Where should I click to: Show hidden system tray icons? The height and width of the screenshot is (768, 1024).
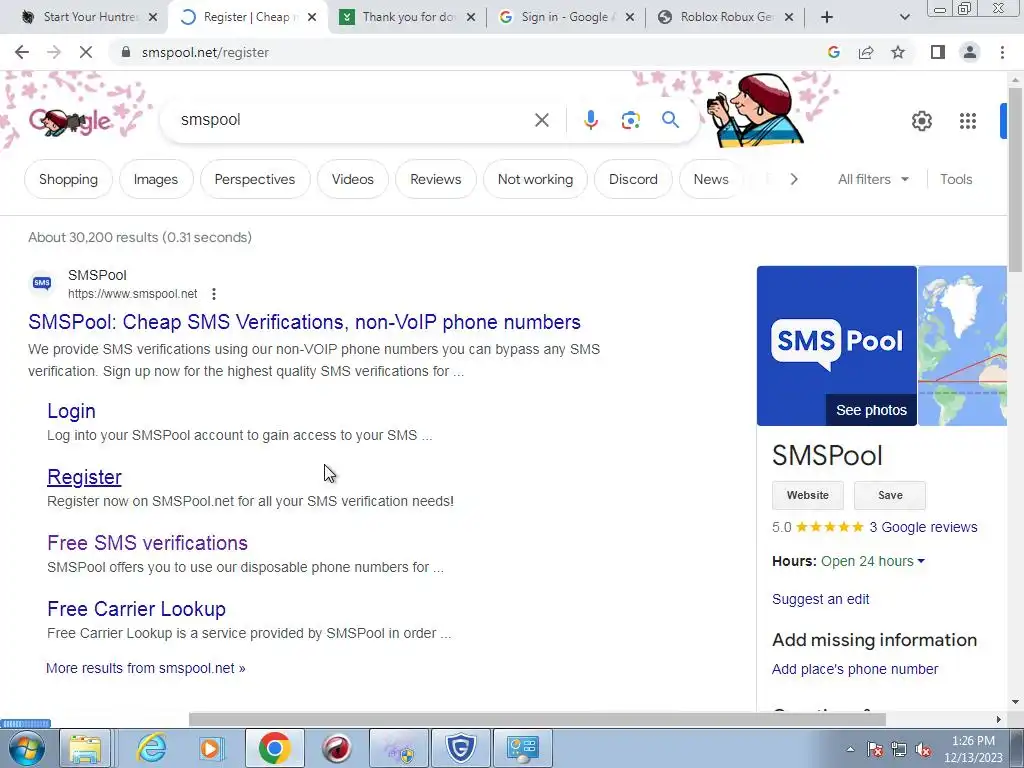[x=850, y=750]
